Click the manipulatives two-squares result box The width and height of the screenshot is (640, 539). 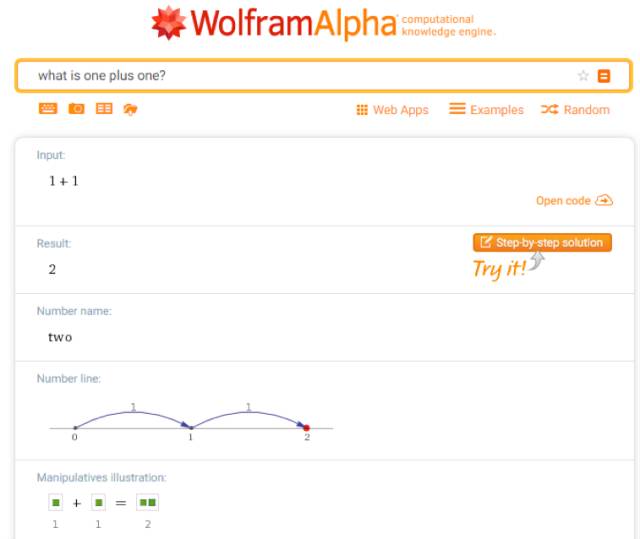(x=147, y=502)
